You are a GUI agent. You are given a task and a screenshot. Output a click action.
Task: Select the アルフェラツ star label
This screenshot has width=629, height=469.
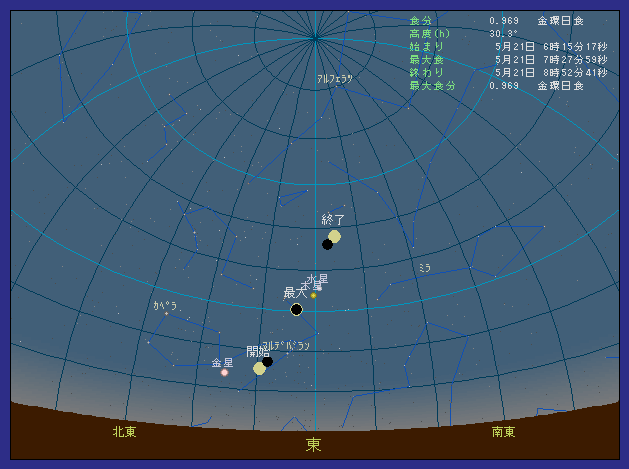(334, 78)
